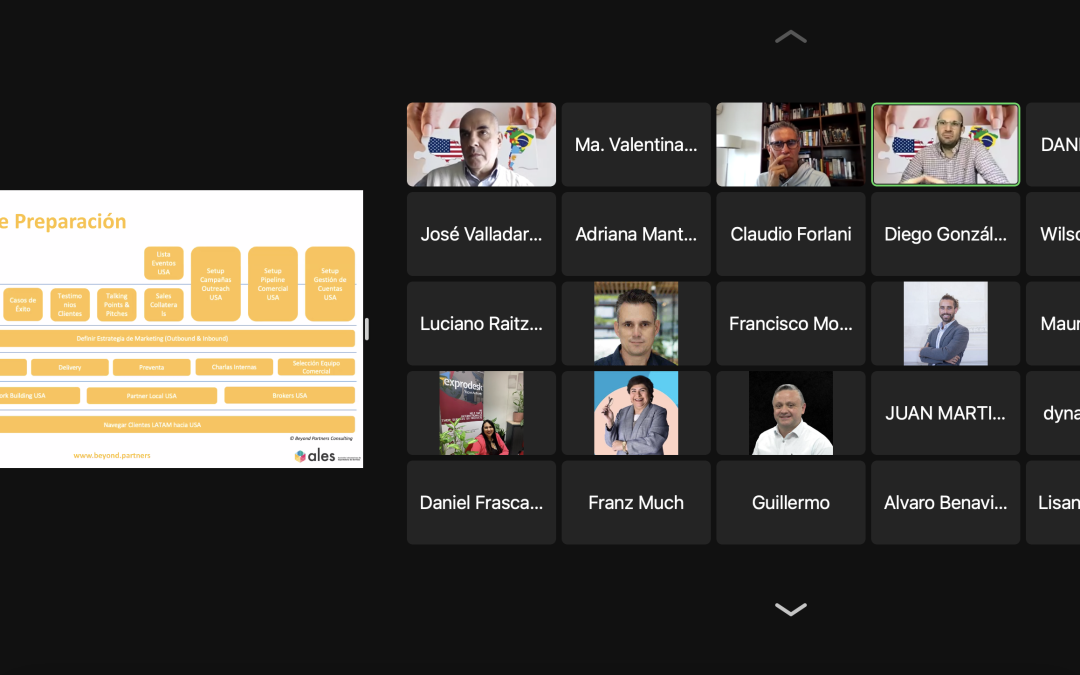This screenshot has height=675, width=1080.
Task: Click the ales logo on the slide
Action: coord(328,456)
